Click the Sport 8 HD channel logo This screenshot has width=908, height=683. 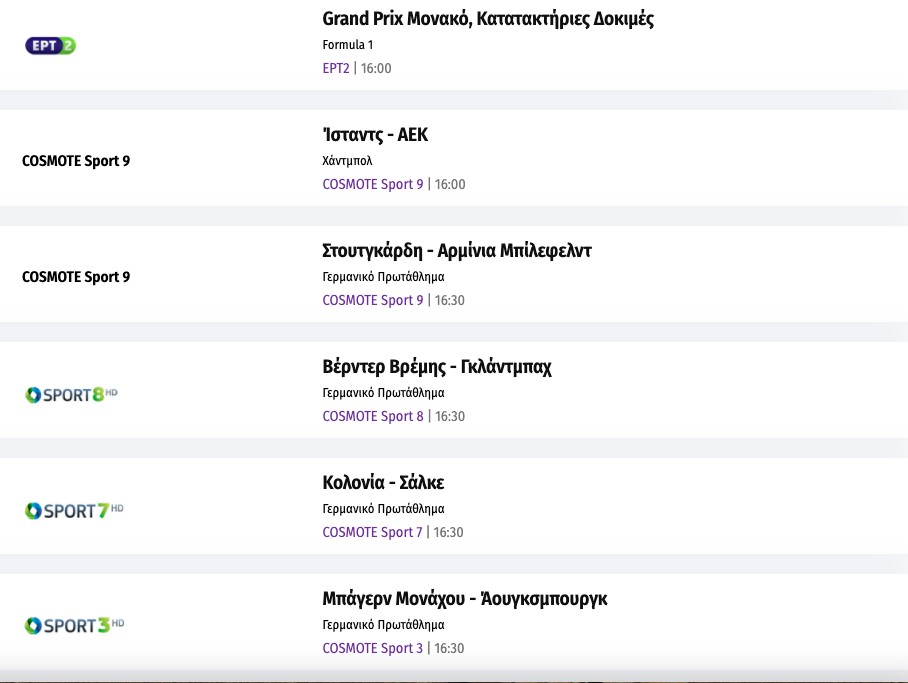click(72, 394)
